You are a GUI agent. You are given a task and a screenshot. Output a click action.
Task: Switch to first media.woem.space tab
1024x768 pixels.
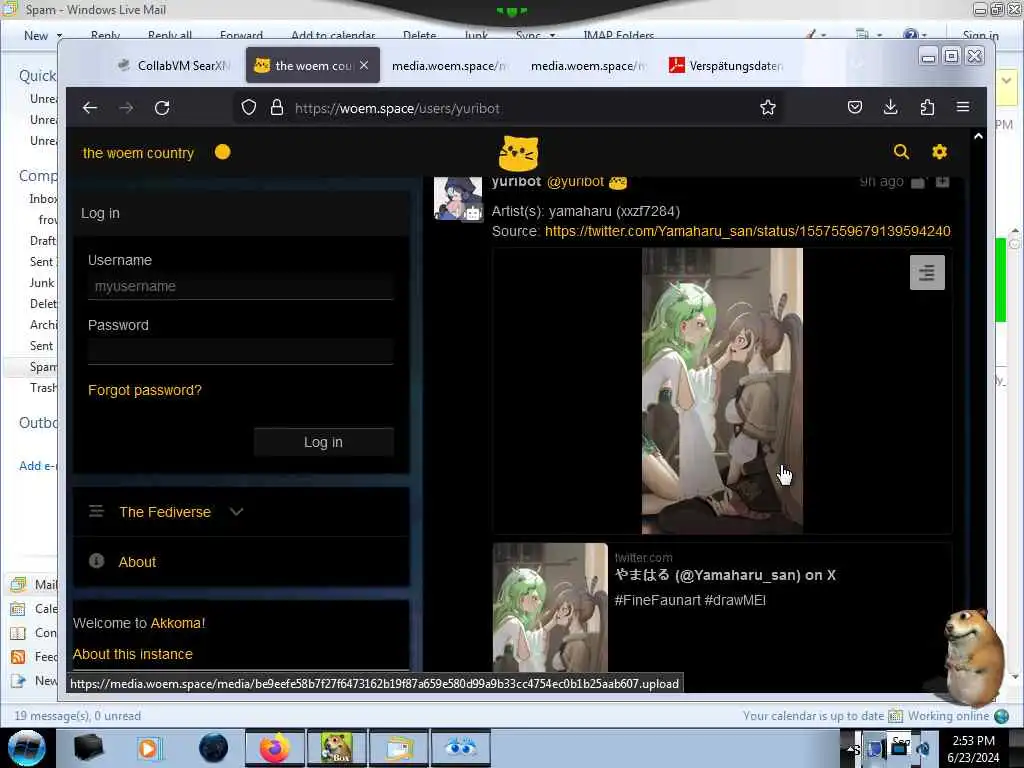point(449,65)
